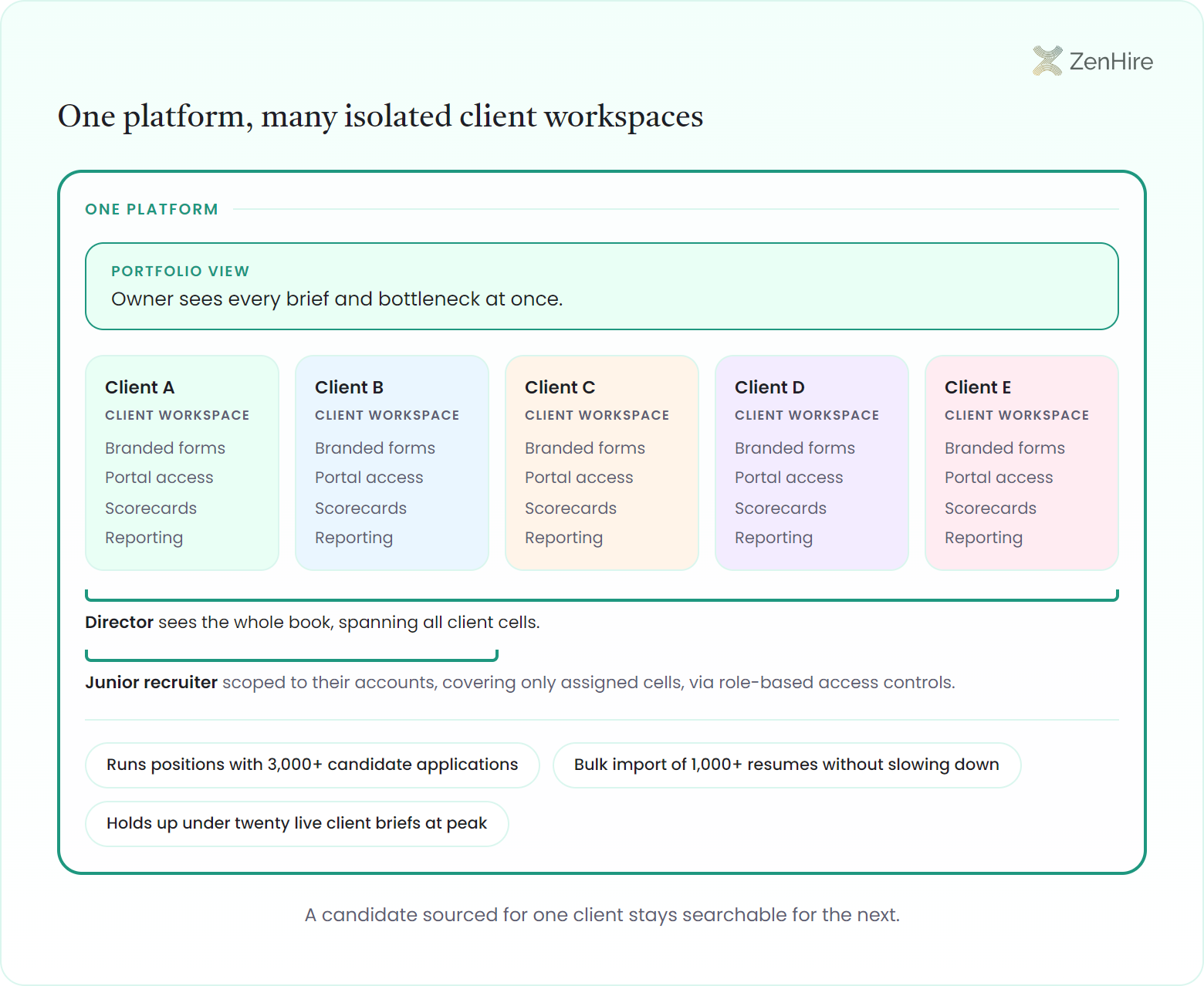The image size is (1204, 986).
Task: Click the Junior recruiter access description line
Action: coord(520,683)
